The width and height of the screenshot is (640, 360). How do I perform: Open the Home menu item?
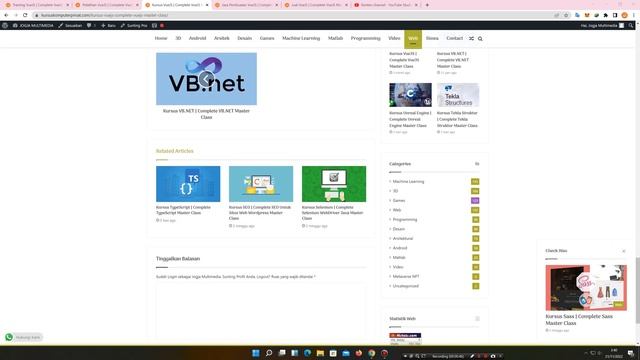click(161, 38)
